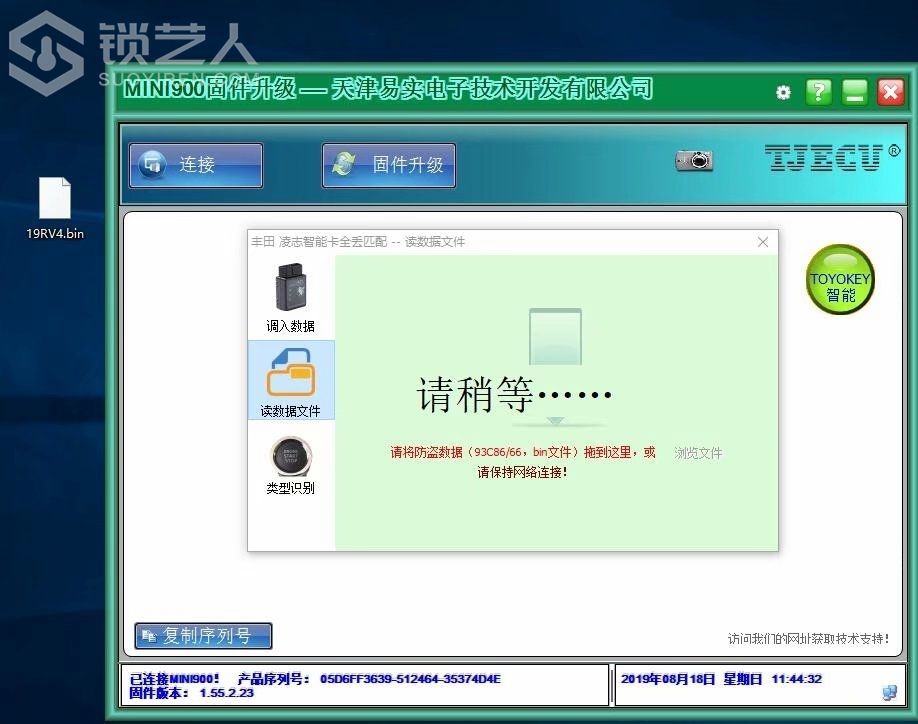The width and height of the screenshot is (918, 724).
Task: Click the 复制序列号 copy serial button
Action: (203, 636)
